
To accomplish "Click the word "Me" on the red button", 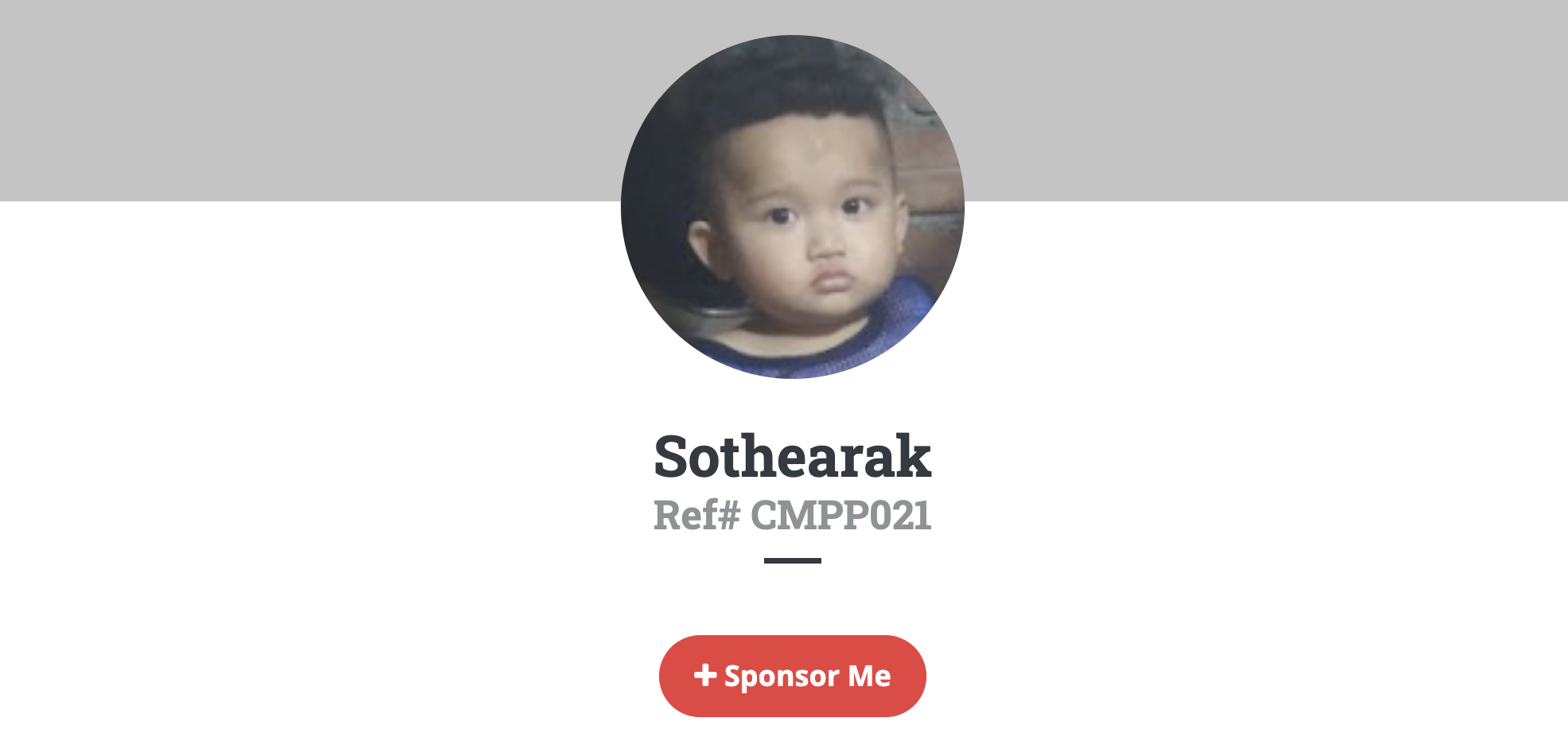I will pyautogui.click(x=869, y=676).
